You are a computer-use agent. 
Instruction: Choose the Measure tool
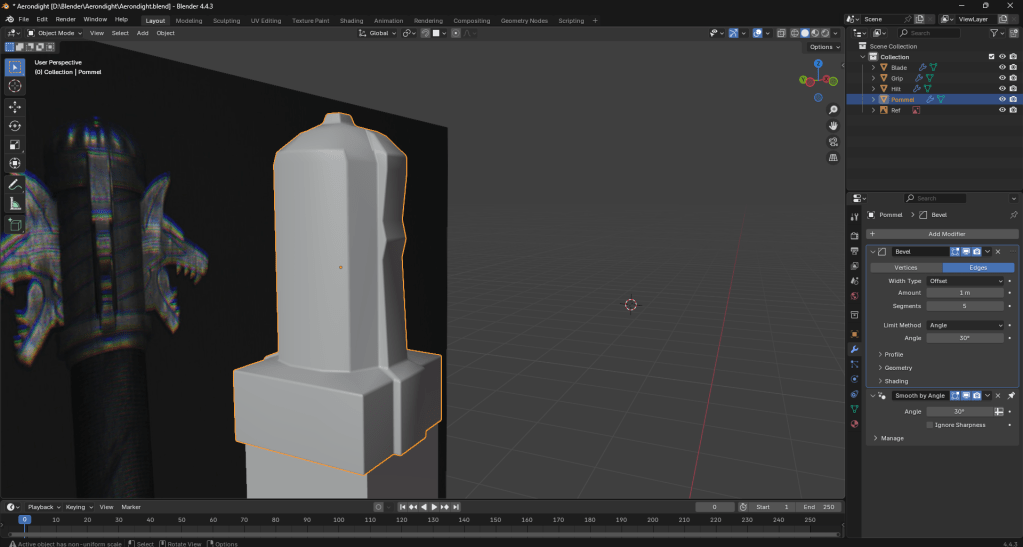(15, 204)
